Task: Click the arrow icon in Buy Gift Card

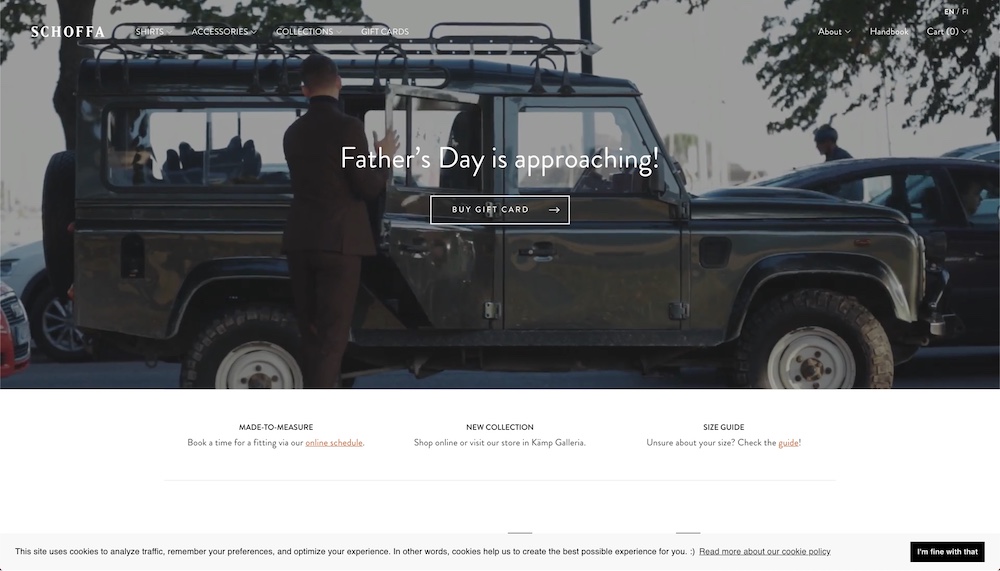Action: (x=554, y=210)
